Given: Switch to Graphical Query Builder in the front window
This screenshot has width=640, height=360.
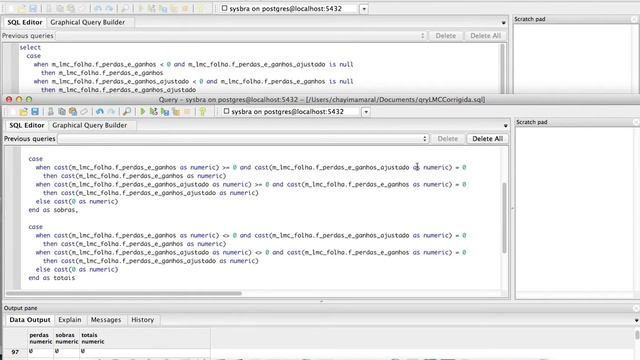Looking at the screenshot, I should (89, 125).
